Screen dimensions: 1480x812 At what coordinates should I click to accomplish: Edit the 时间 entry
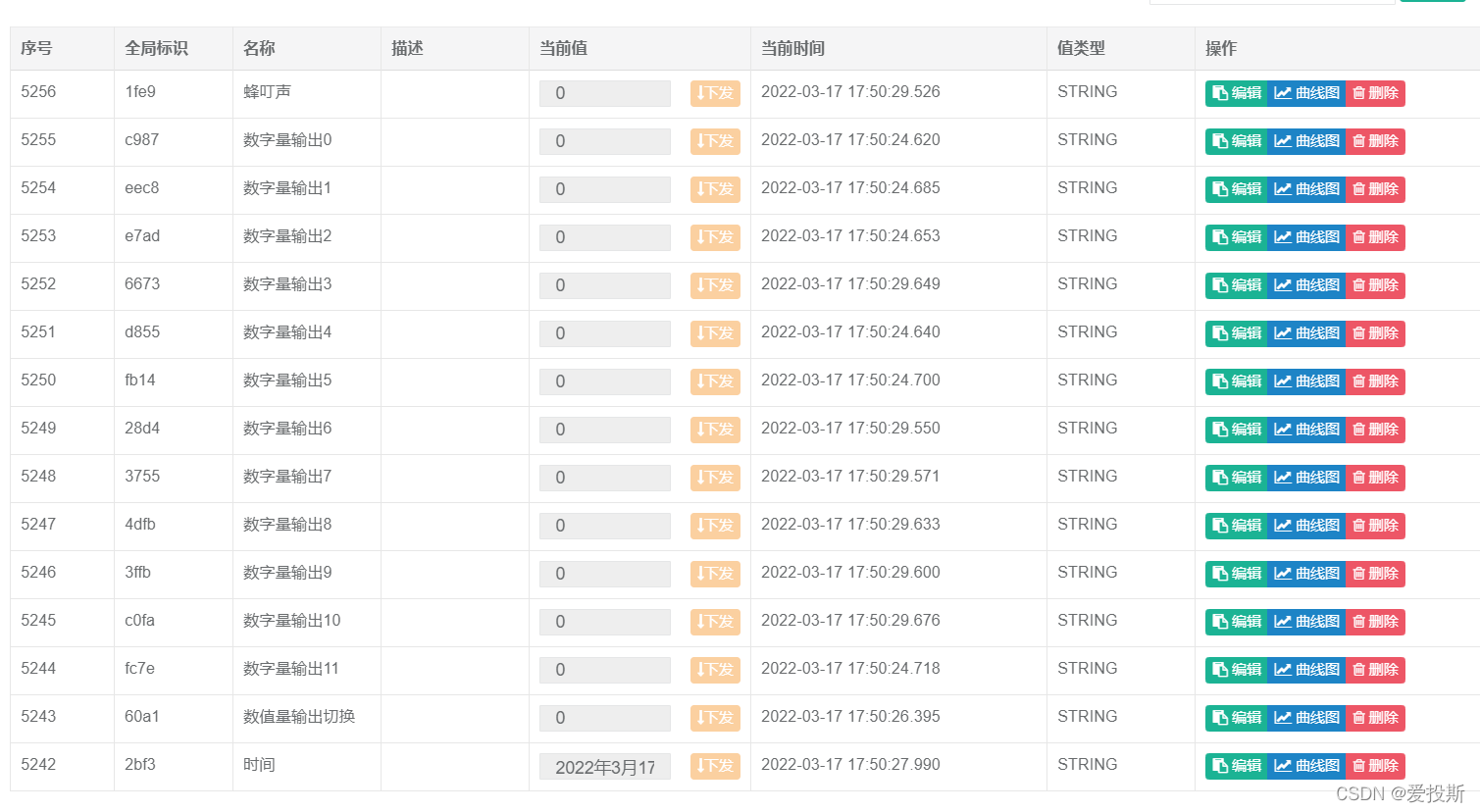pos(1236,766)
